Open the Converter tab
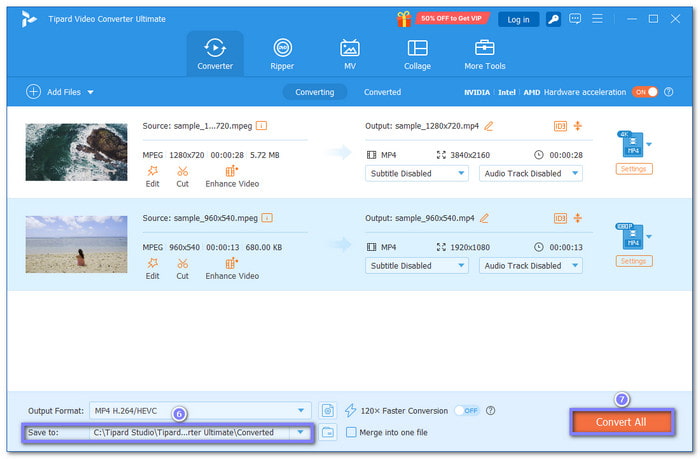Image resolution: width=700 pixels, height=459 pixels. coord(215,54)
